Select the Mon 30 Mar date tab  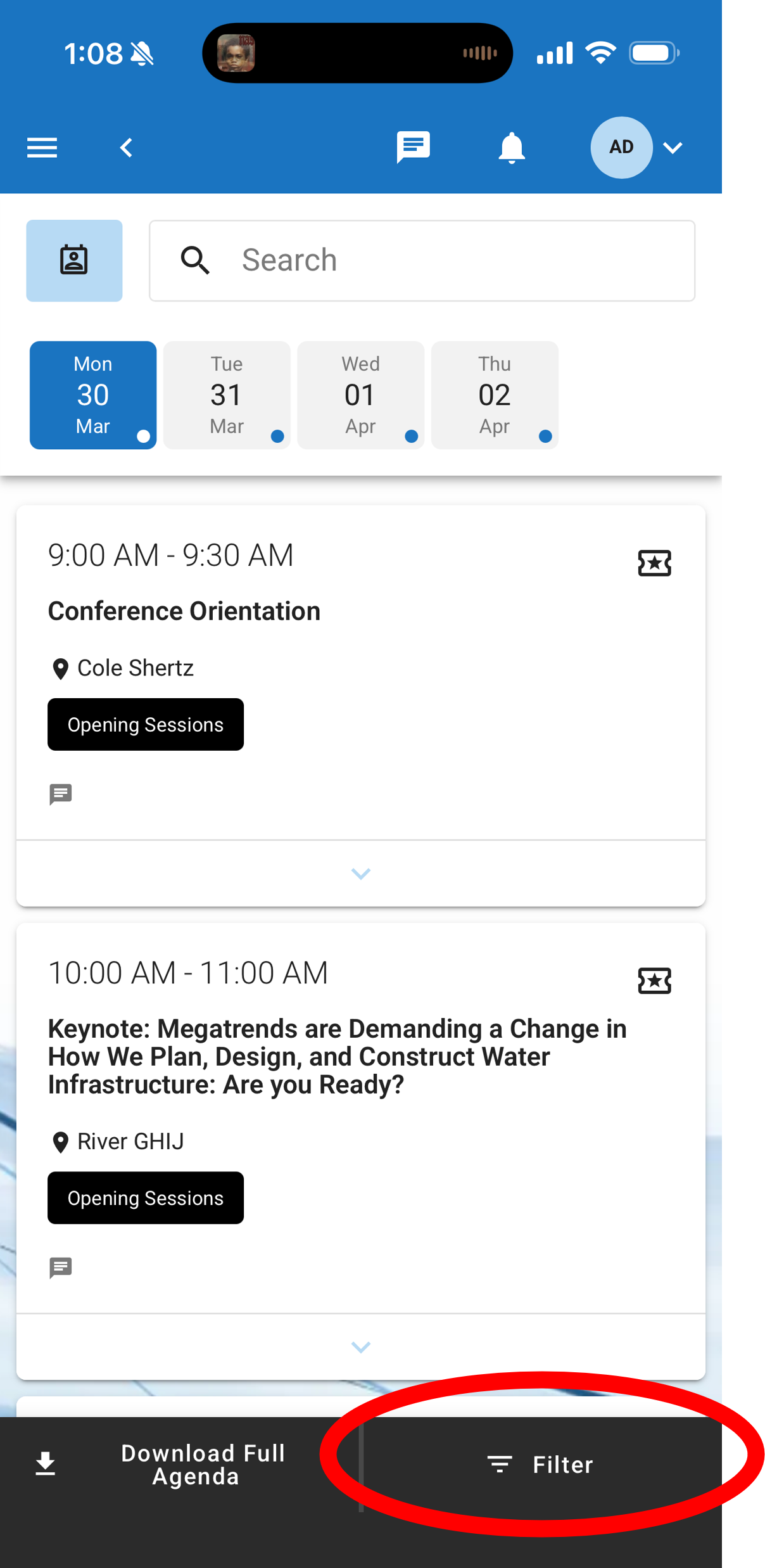point(93,395)
